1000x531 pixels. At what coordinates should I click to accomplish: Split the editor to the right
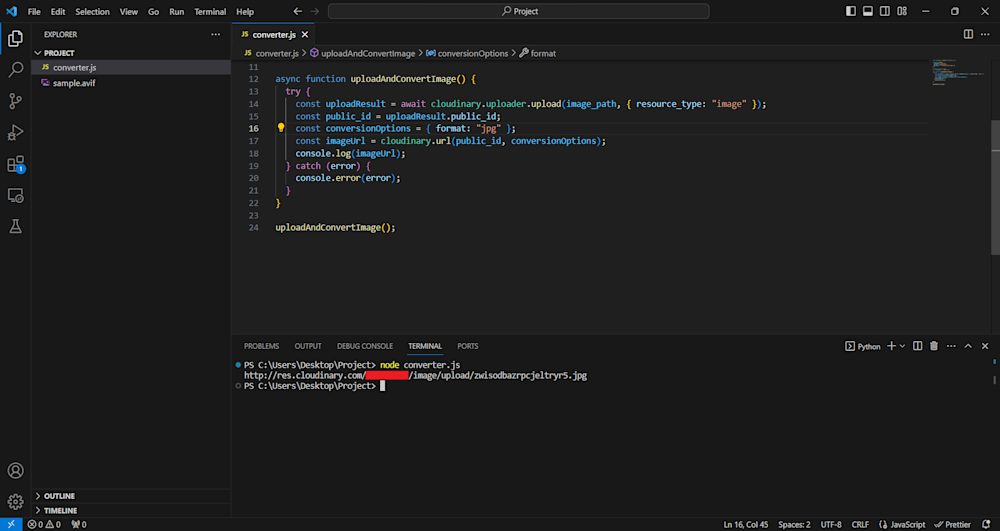point(968,34)
